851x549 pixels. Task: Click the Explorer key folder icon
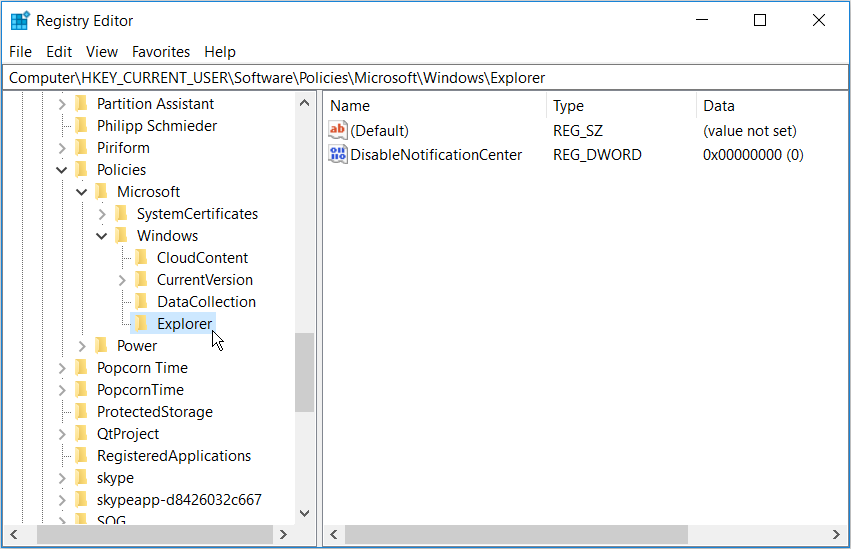(142, 323)
